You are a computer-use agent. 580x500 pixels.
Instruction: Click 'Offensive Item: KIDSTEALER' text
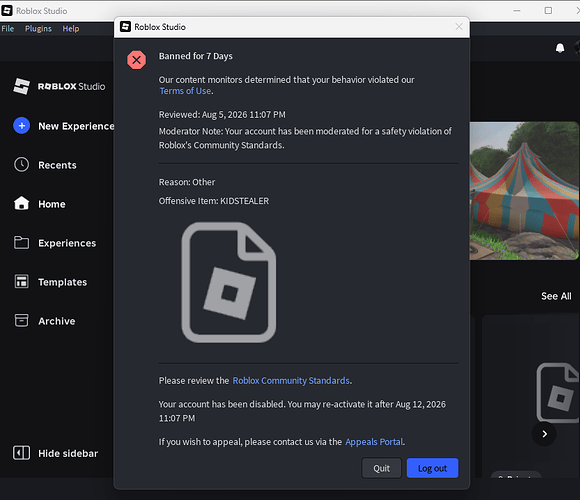point(214,201)
